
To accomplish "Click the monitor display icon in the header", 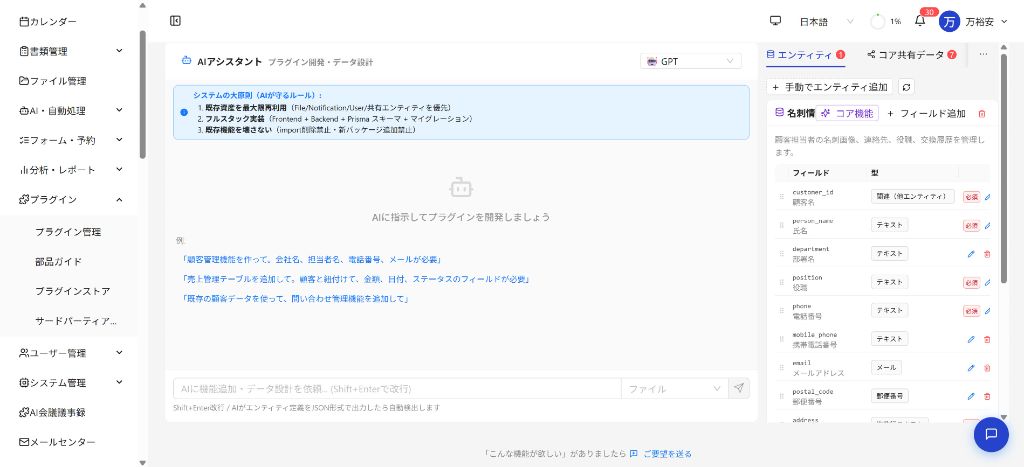I will click(775, 21).
